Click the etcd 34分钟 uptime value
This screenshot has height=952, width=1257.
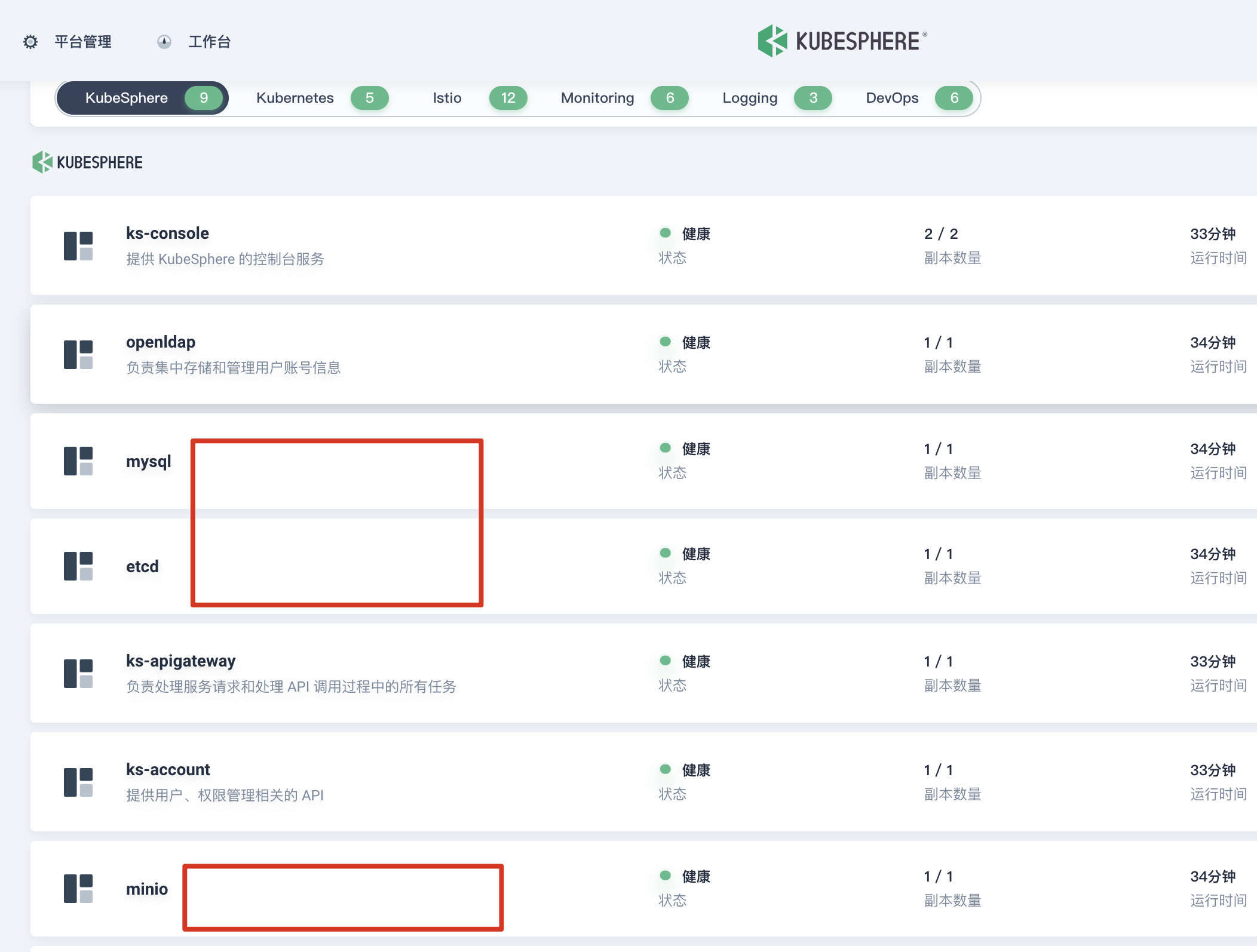pos(1213,554)
